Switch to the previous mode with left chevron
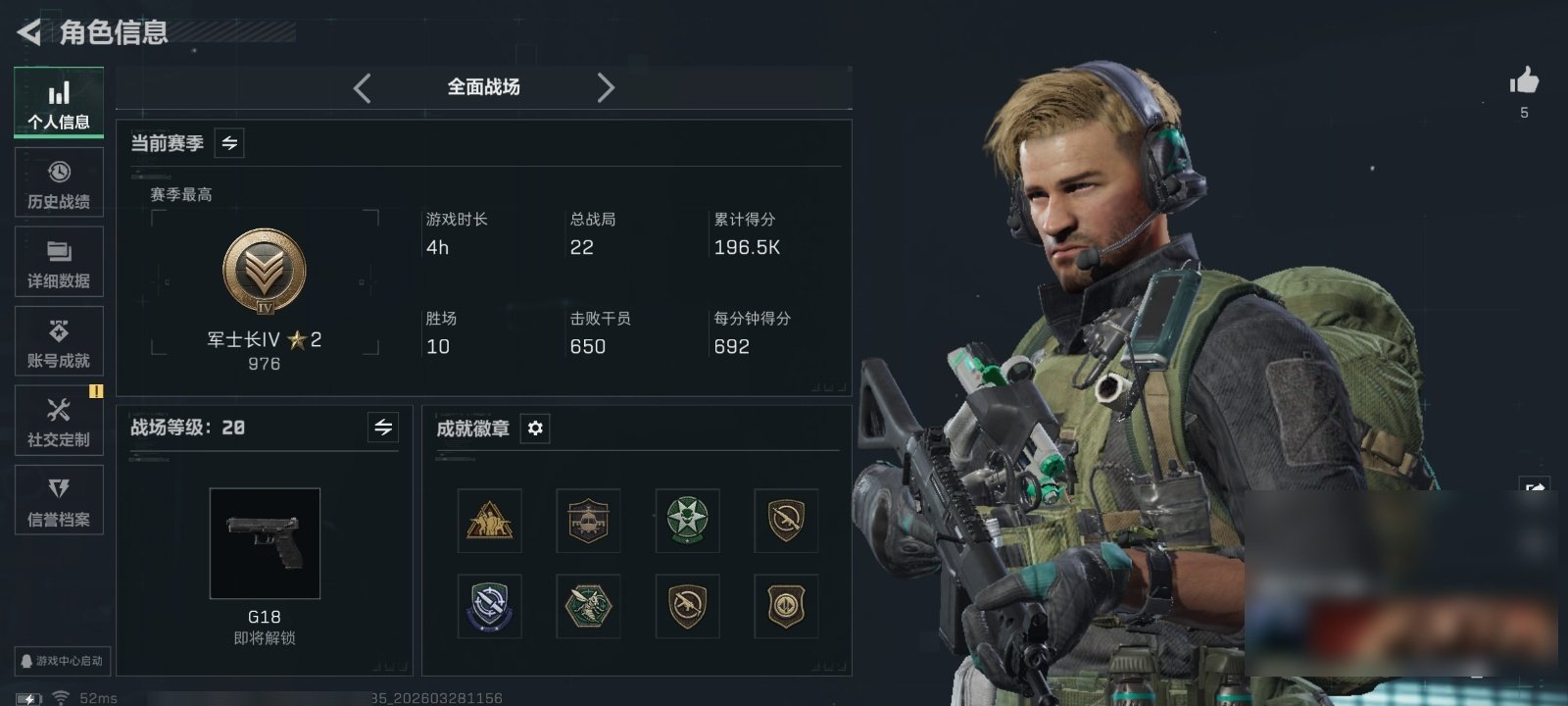The height and width of the screenshot is (706, 1568). point(362,88)
